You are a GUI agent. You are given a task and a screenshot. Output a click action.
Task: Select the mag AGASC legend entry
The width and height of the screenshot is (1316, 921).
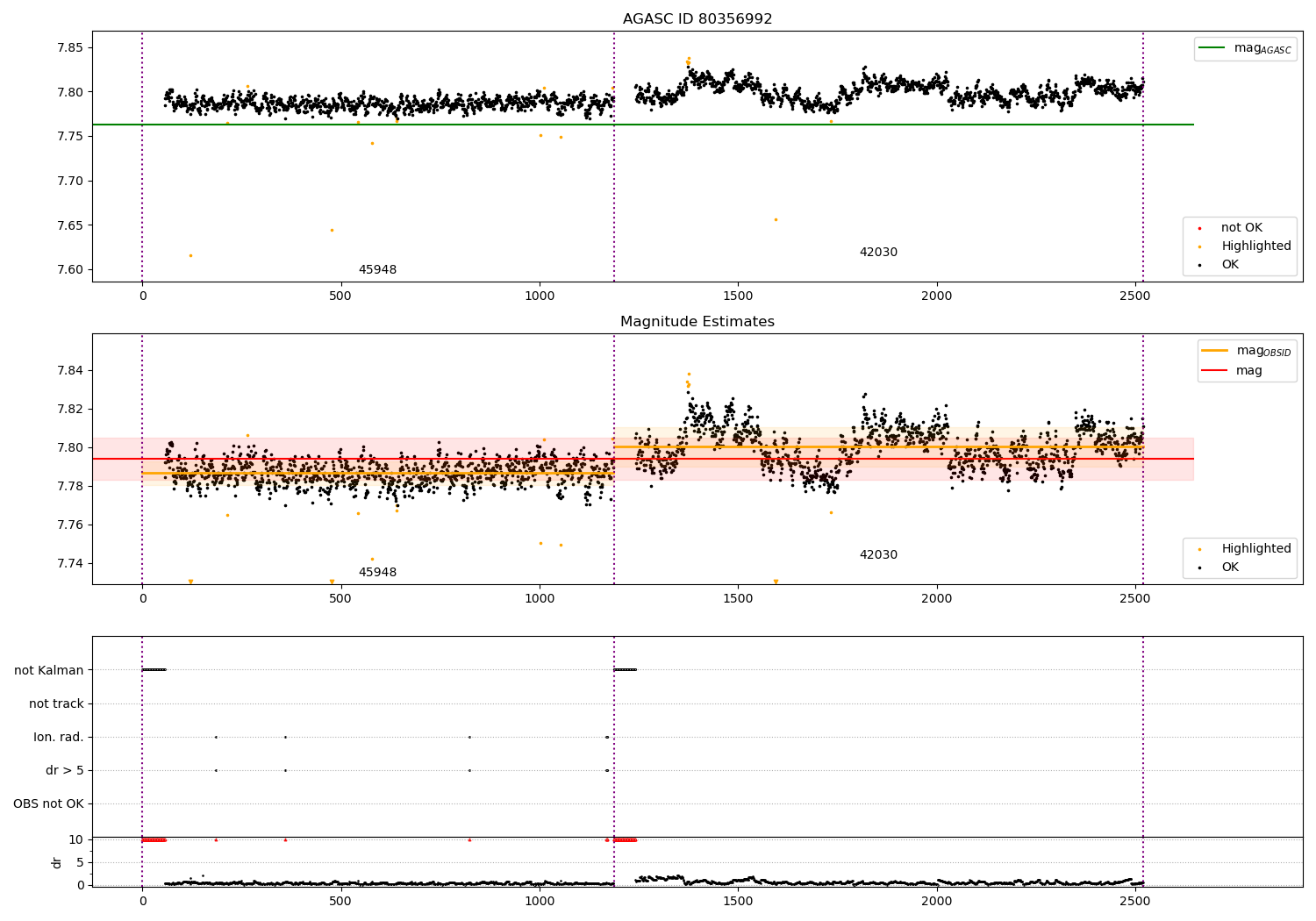pyautogui.click(x=1246, y=48)
